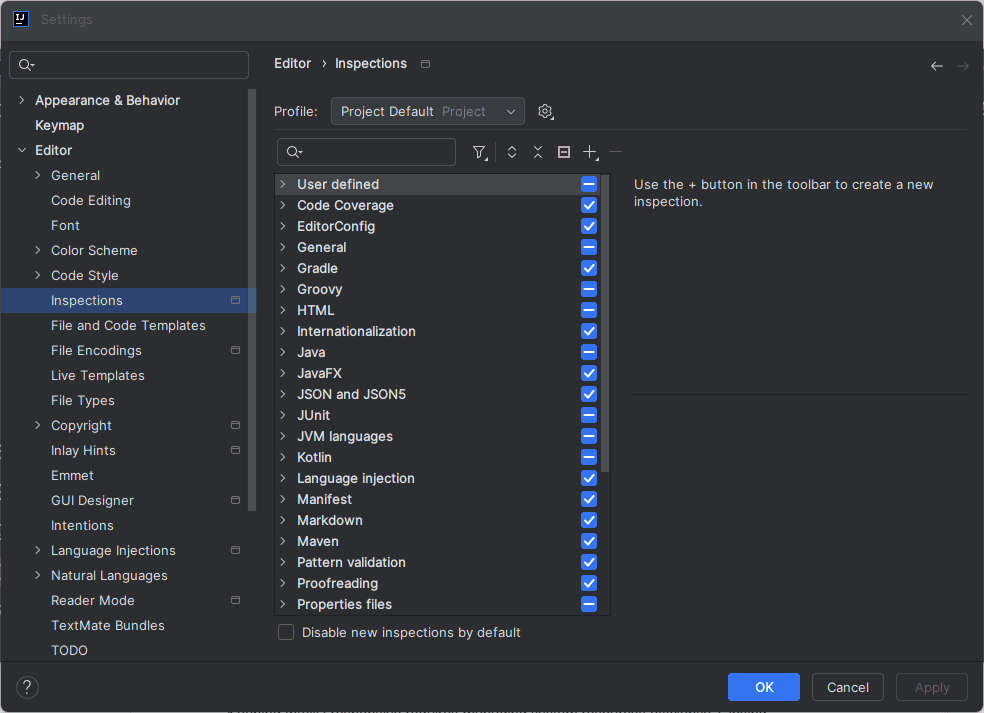Click the project icon beside File Encodings

[235, 350]
